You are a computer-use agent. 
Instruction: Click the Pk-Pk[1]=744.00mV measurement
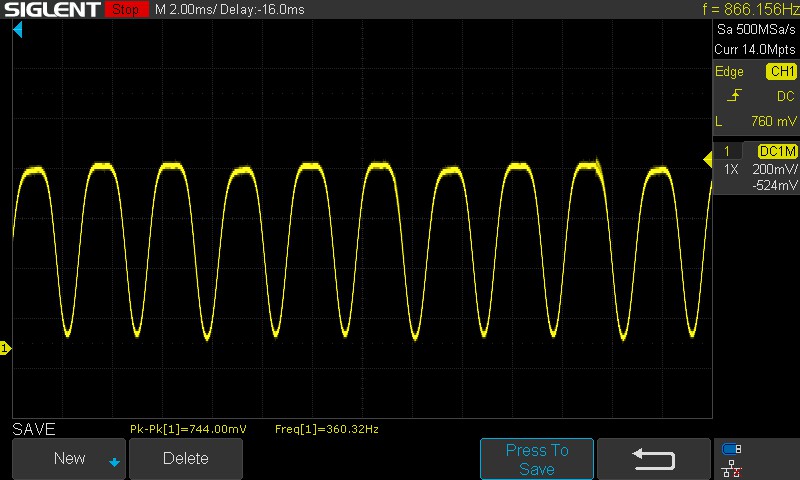[x=188, y=429]
